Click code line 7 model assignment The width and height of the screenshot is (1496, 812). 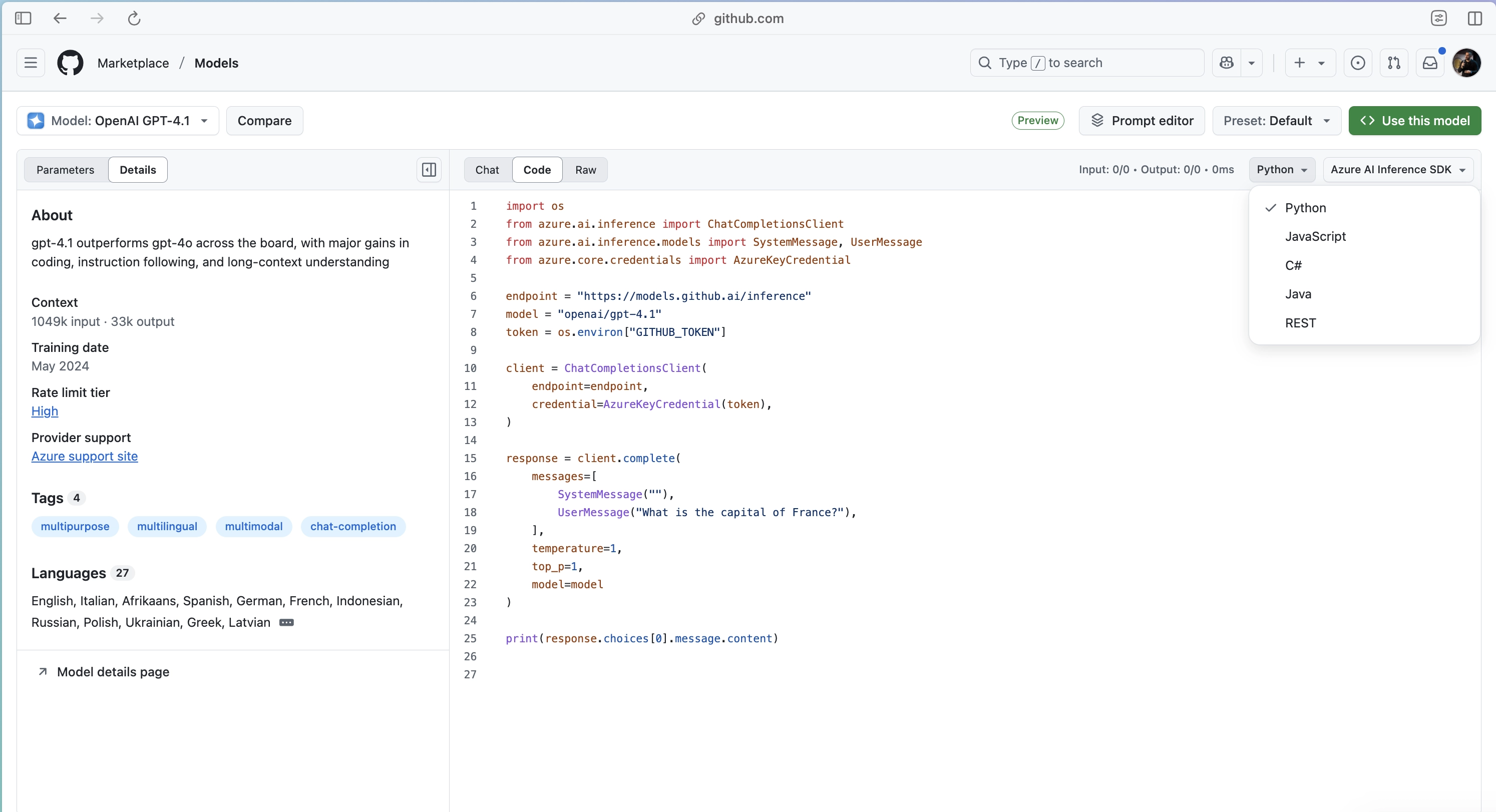583,314
